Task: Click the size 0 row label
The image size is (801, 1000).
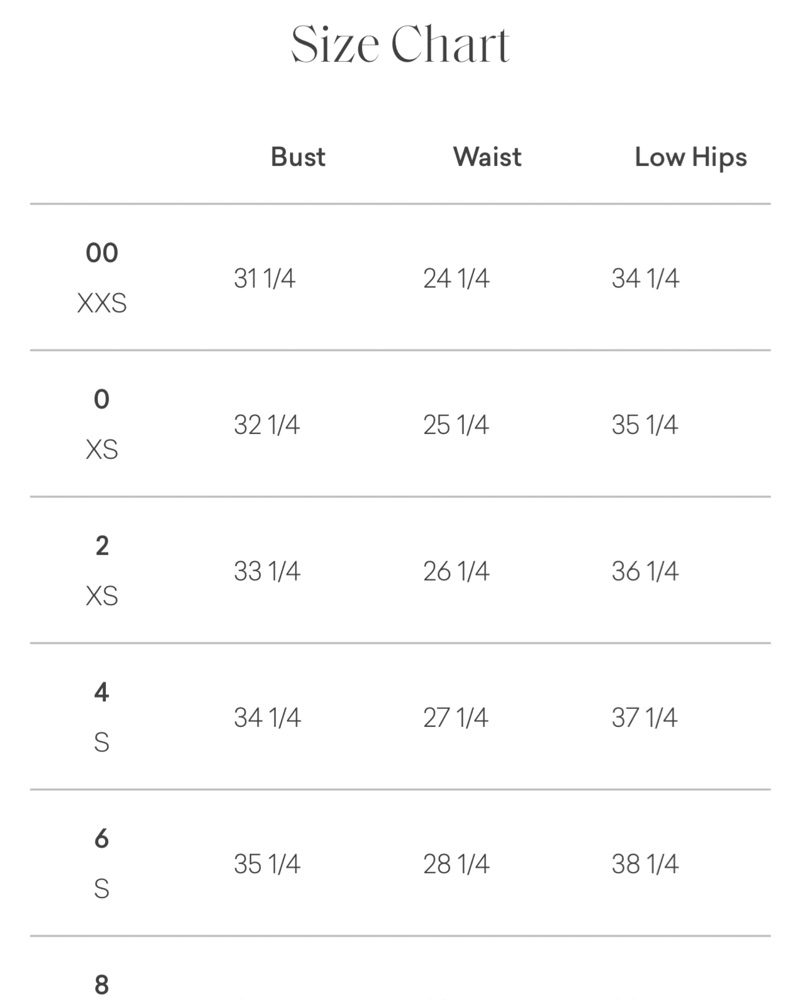Action: tap(102, 399)
